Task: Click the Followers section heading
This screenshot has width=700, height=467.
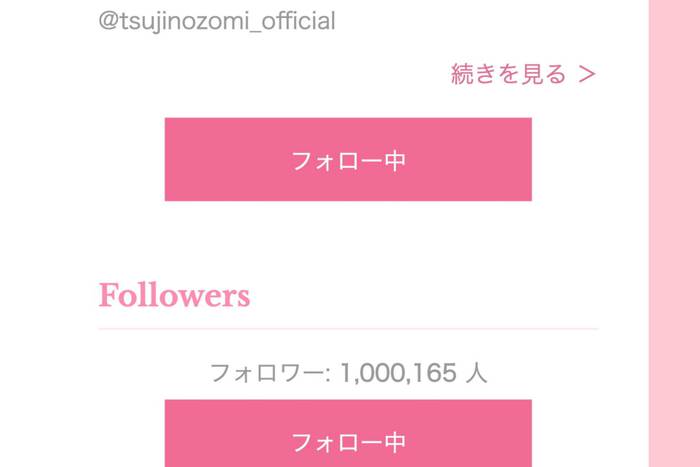Action: 174,295
